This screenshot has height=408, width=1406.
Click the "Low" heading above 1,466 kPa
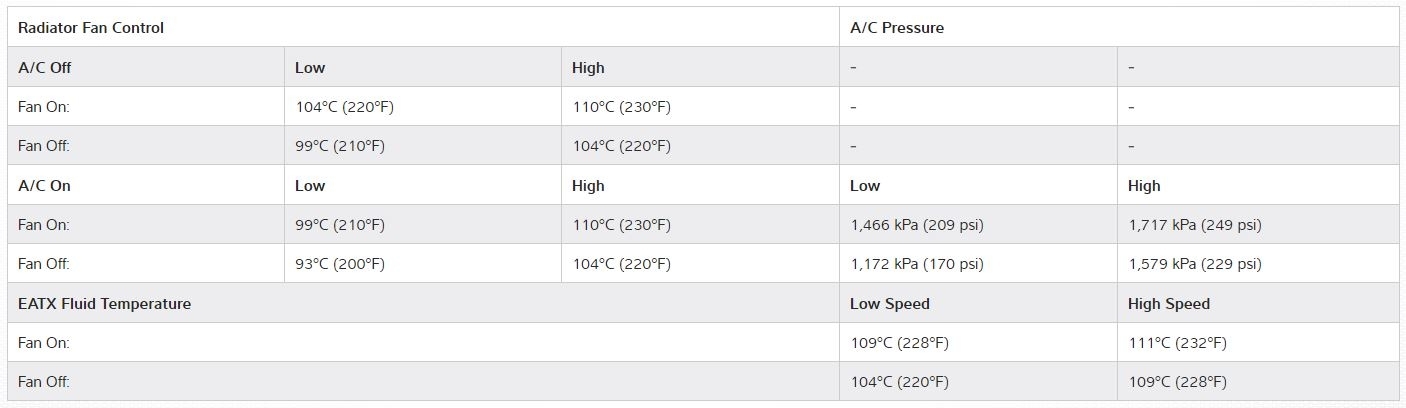tap(865, 186)
